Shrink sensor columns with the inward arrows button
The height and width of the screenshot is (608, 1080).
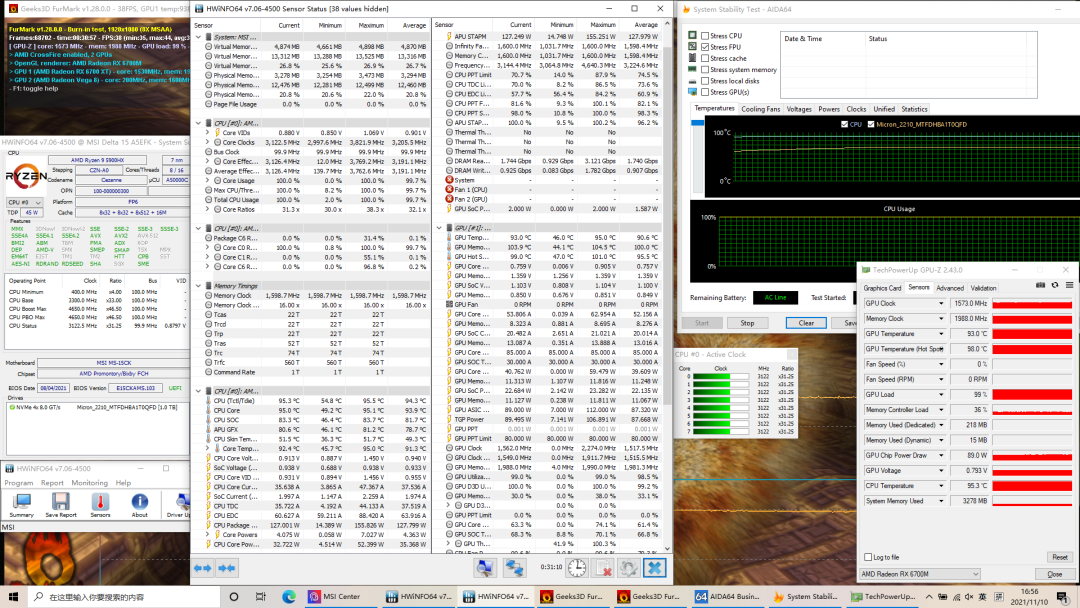coord(227,568)
